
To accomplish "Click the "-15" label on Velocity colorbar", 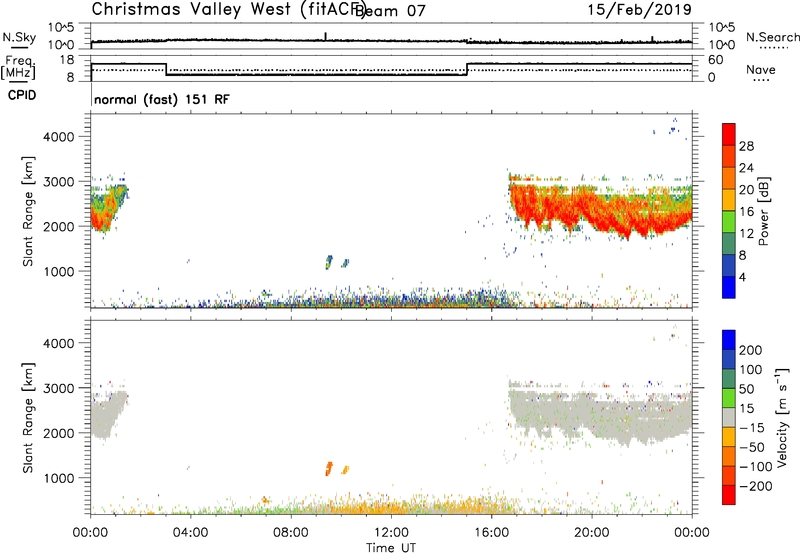I will (x=752, y=427).
